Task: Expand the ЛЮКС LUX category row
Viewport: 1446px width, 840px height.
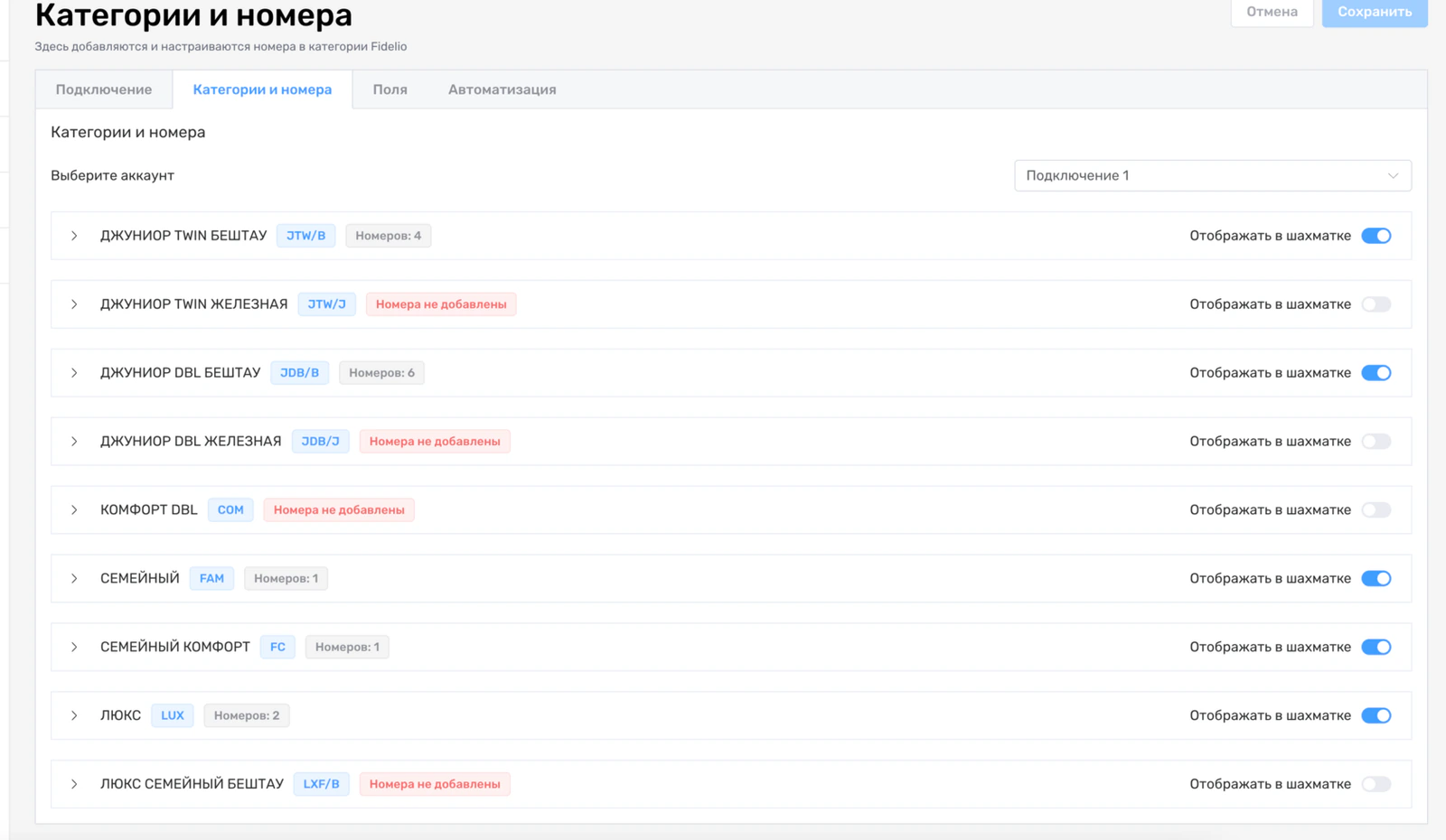Action: [x=74, y=715]
